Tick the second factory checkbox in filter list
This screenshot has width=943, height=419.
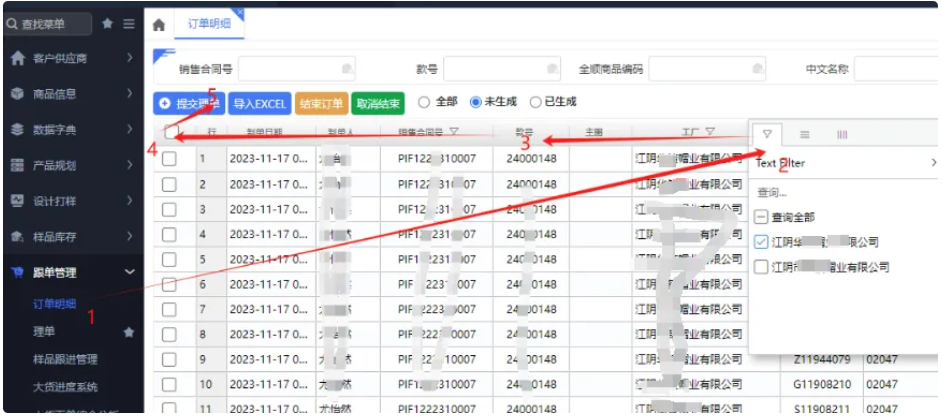tap(762, 267)
